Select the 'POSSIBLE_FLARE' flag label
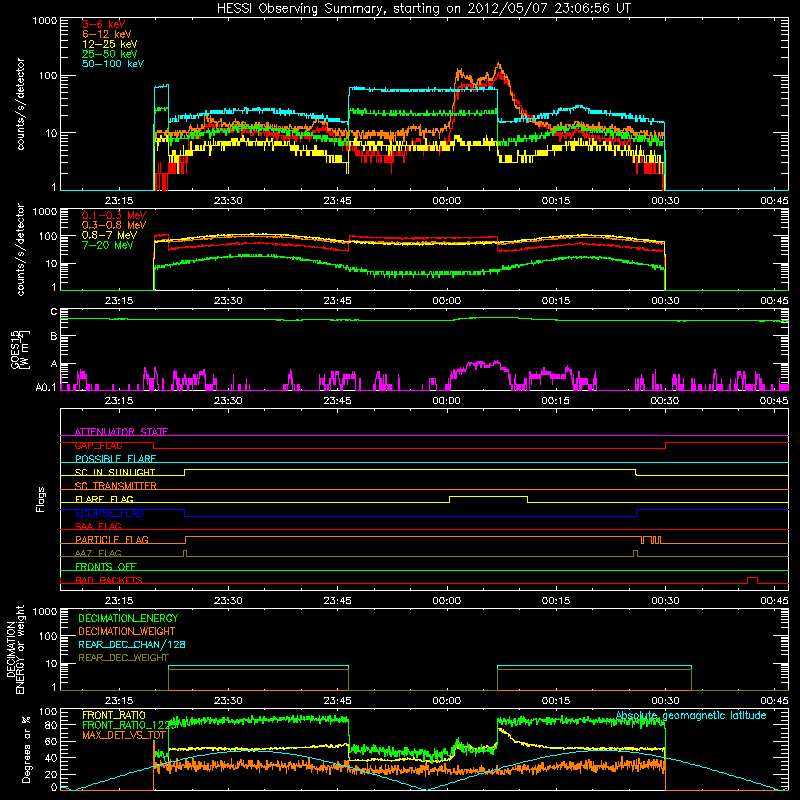 pyautogui.click(x=115, y=459)
